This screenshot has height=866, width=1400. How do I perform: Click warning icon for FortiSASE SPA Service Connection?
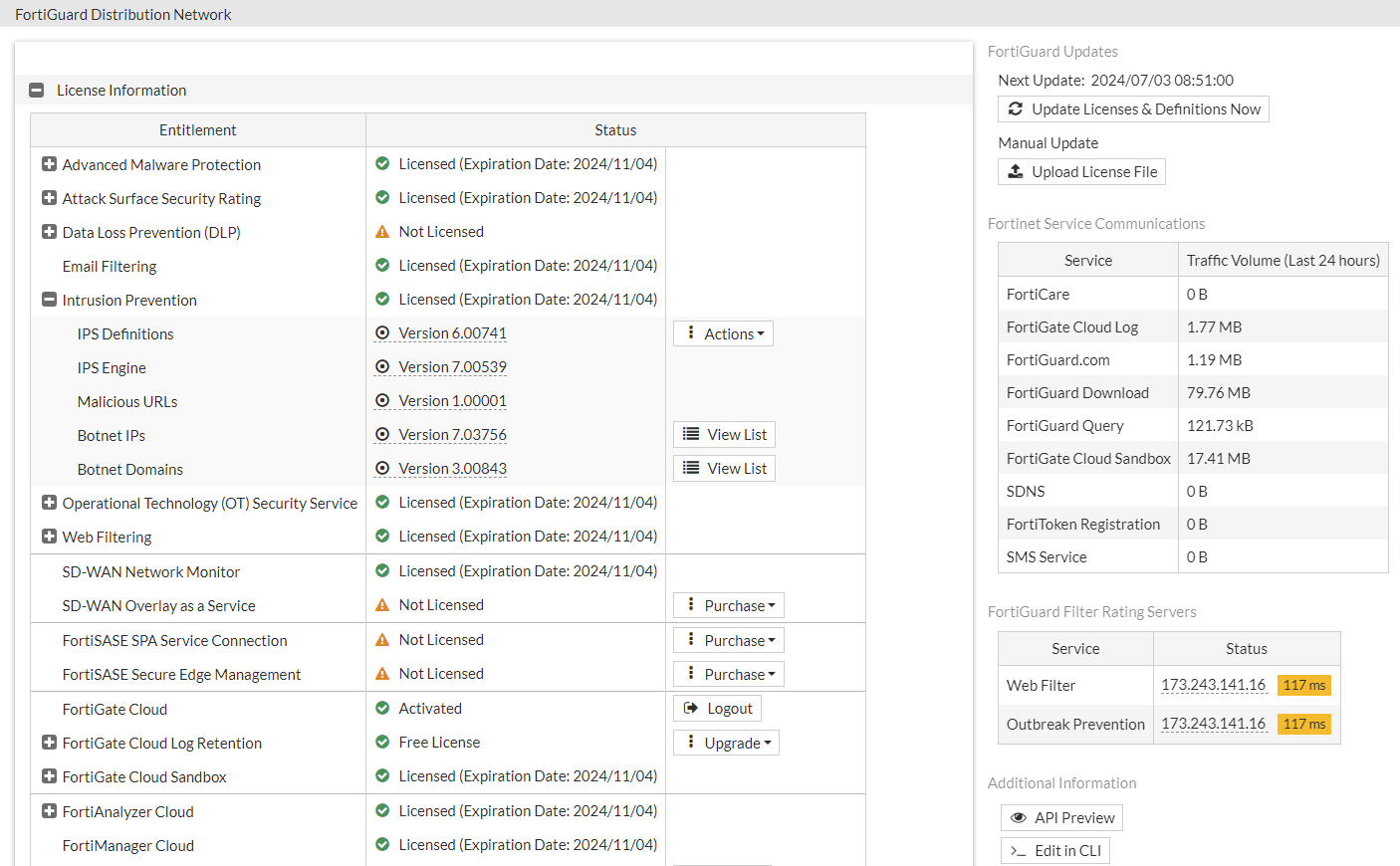382,640
